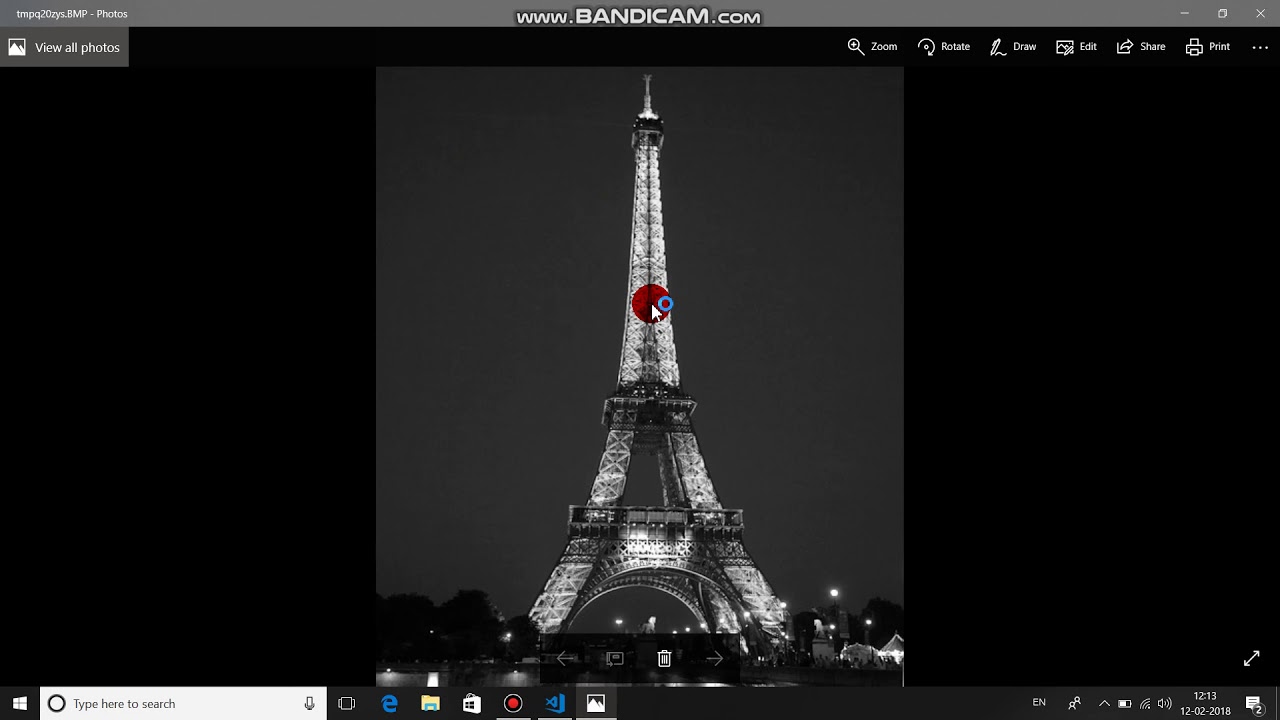
Task: Check the battery status icon
Action: point(1124,703)
